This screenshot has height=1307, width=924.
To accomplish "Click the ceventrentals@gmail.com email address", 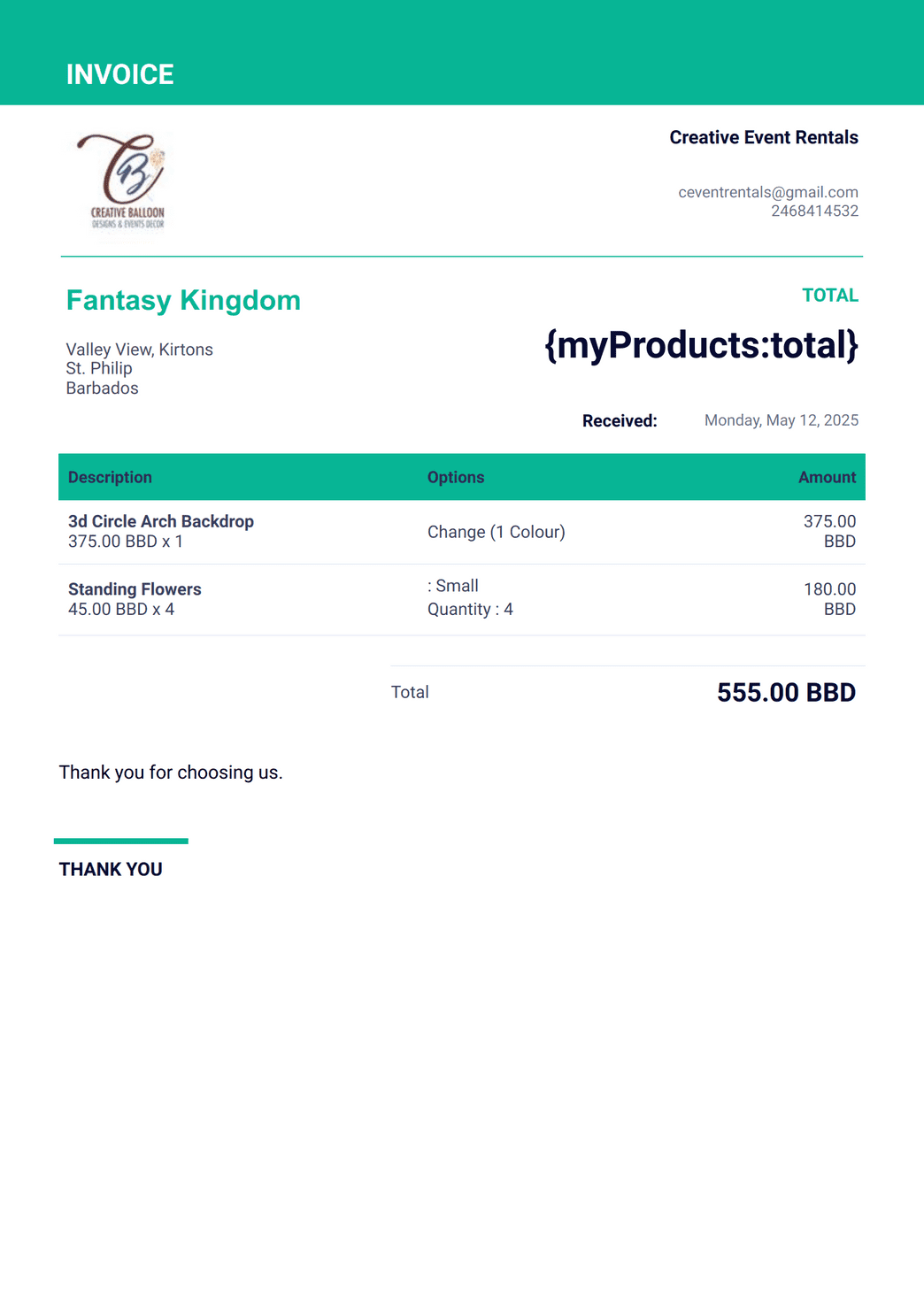I will pos(768,192).
